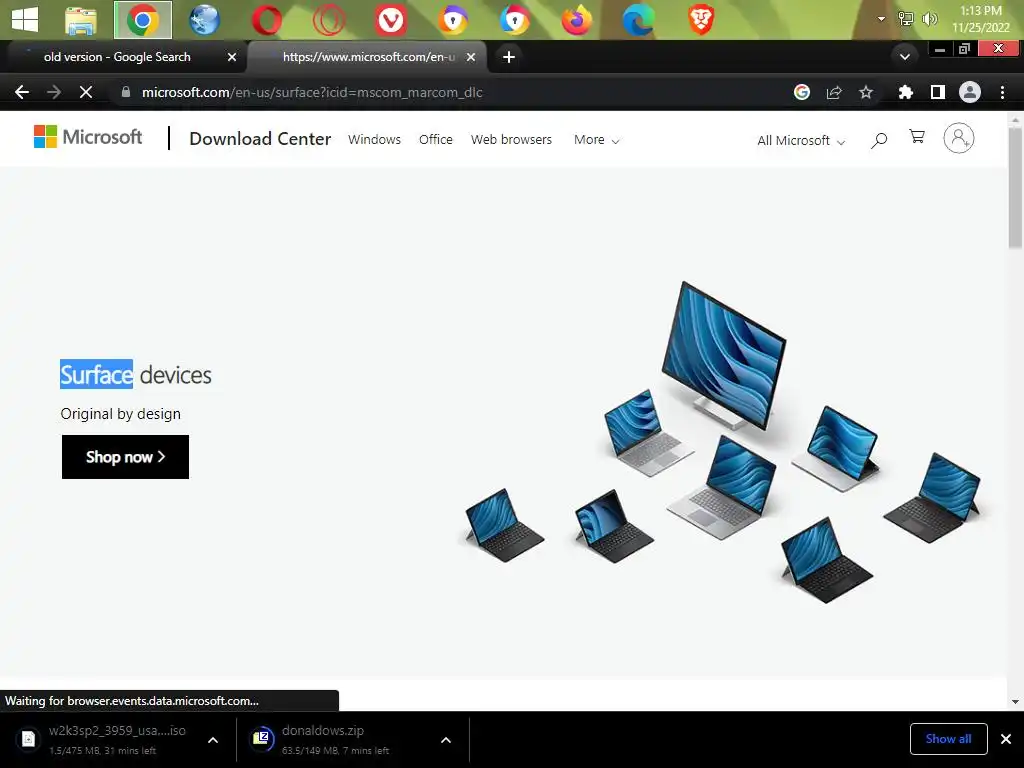Click the vertical page scrollbar thumb
The height and width of the screenshot is (768, 1024).
click(x=1015, y=188)
